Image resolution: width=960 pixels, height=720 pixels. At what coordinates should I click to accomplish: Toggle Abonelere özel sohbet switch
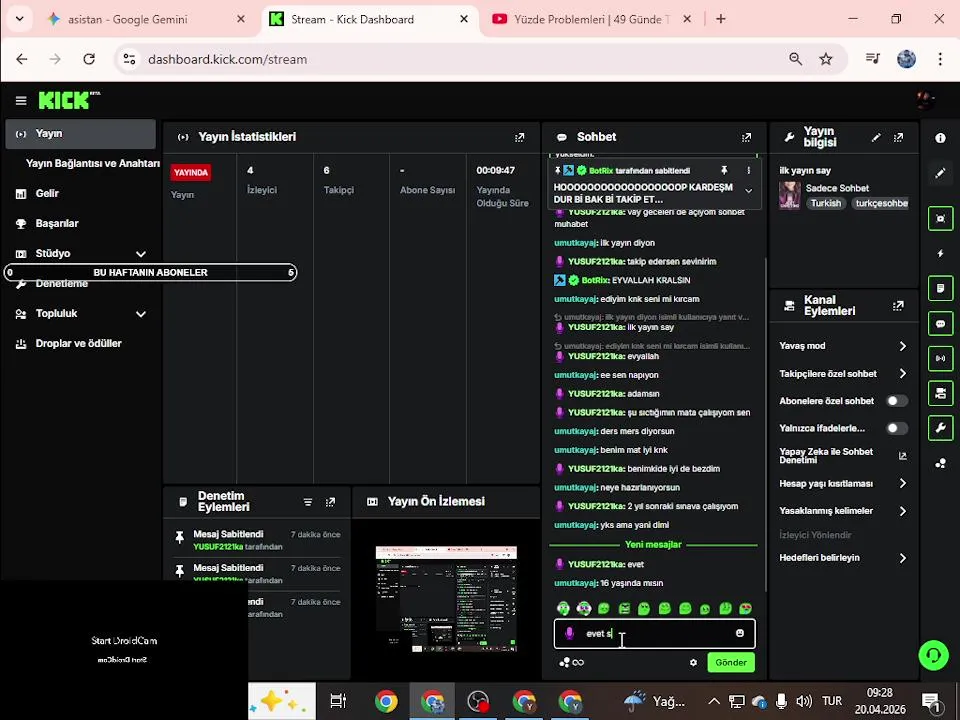pyautogui.click(x=897, y=401)
